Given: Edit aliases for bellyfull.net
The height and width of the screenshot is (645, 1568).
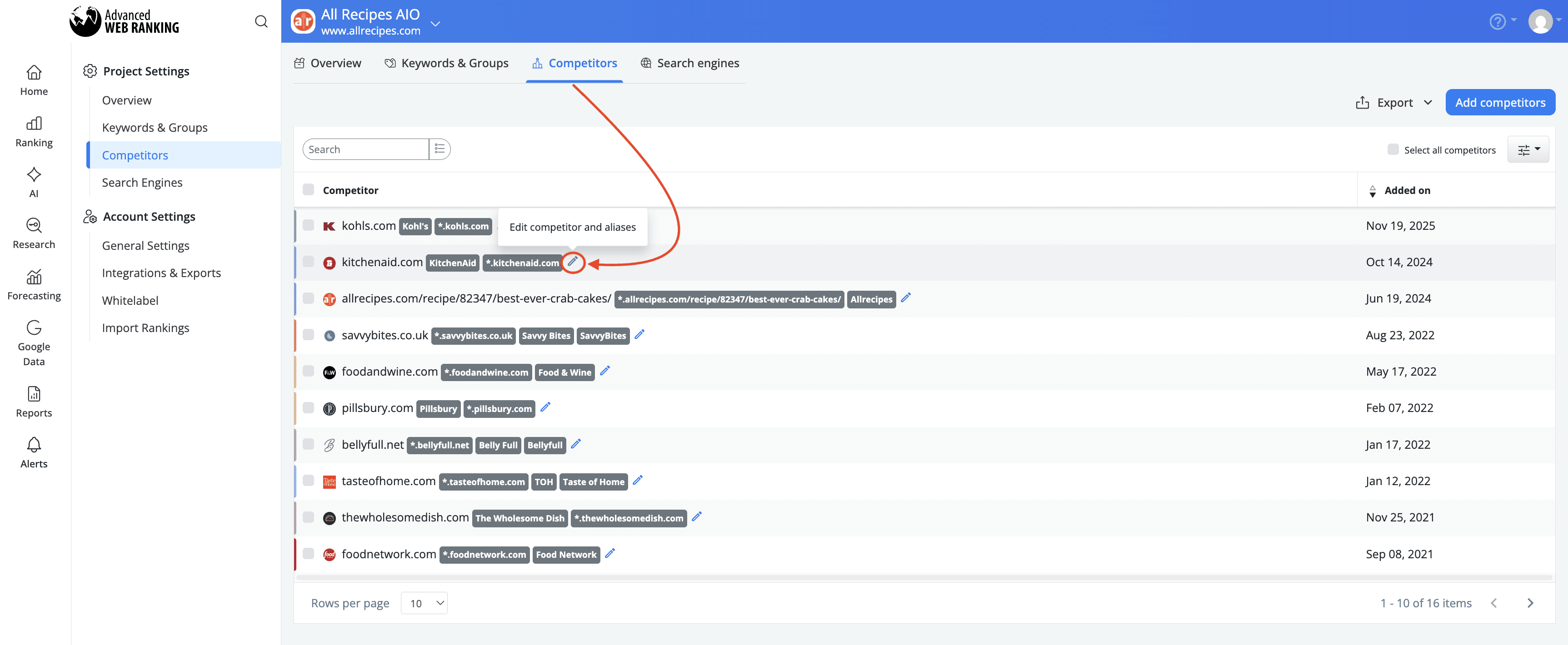Looking at the screenshot, I should [x=576, y=444].
